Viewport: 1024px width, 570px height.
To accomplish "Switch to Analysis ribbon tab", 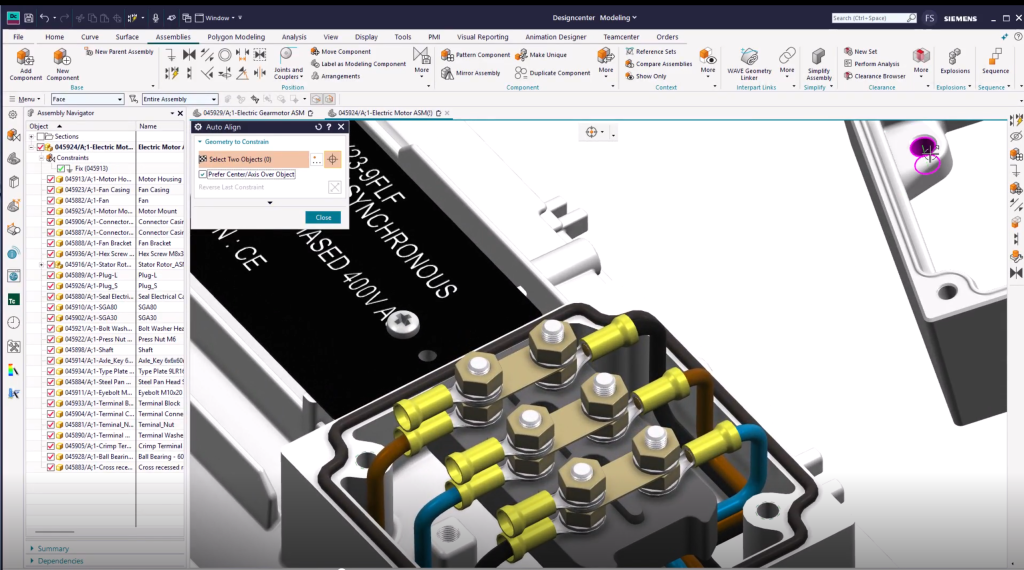I will (x=294, y=37).
